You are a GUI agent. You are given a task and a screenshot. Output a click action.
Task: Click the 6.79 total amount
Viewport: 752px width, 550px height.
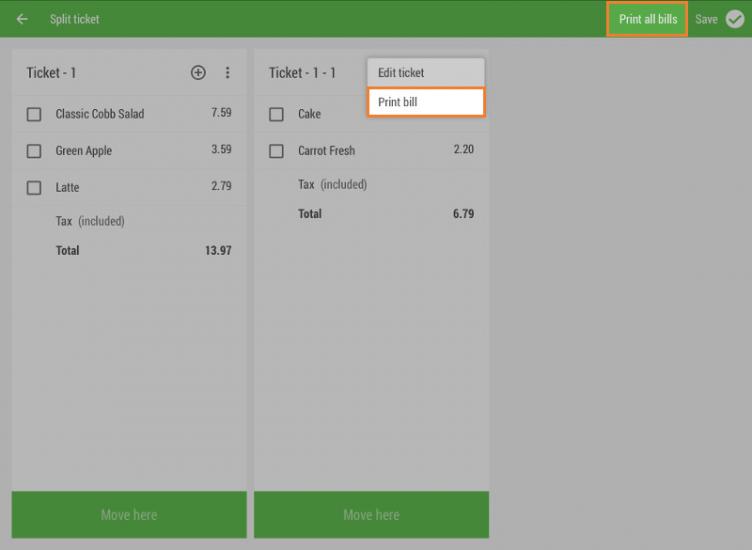[x=463, y=214]
